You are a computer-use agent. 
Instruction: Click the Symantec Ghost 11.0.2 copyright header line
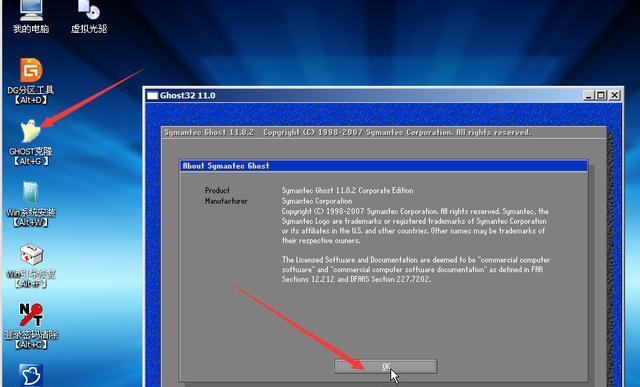347,132
